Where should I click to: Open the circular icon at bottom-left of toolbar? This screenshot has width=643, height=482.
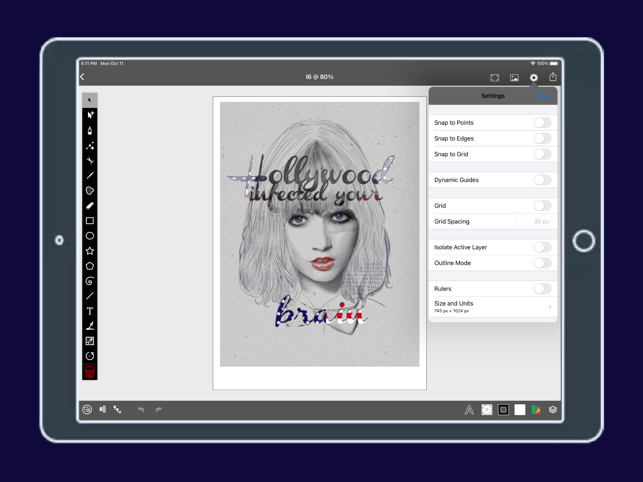click(87, 409)
